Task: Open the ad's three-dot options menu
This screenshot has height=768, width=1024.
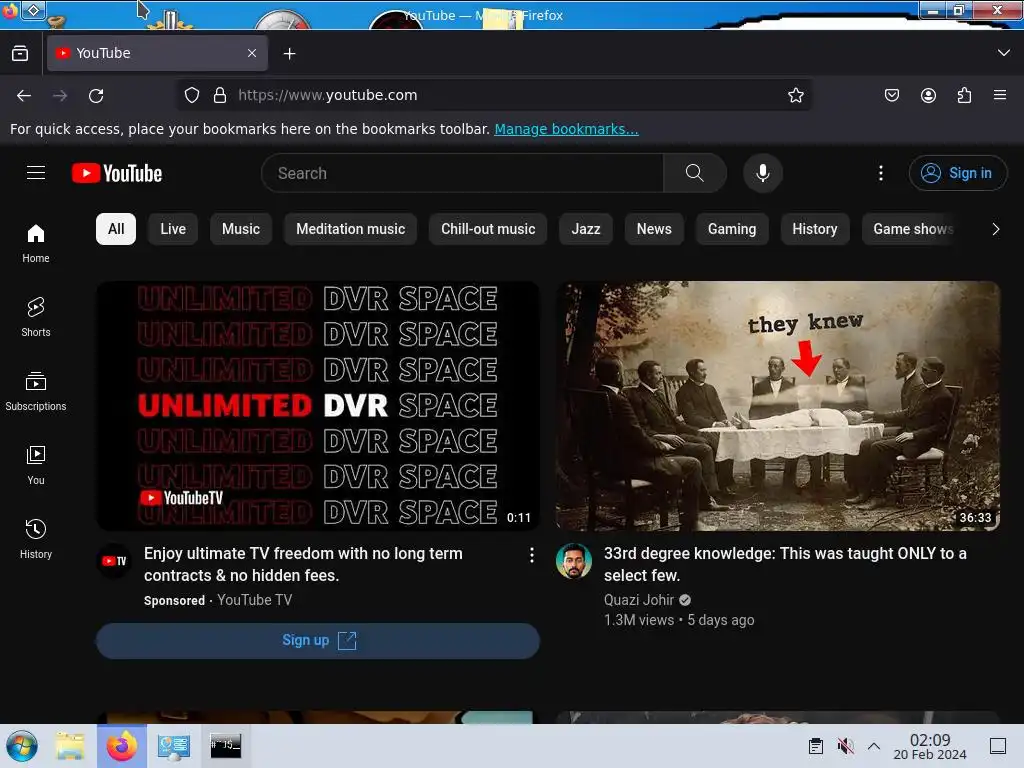Action: (532, 555)
